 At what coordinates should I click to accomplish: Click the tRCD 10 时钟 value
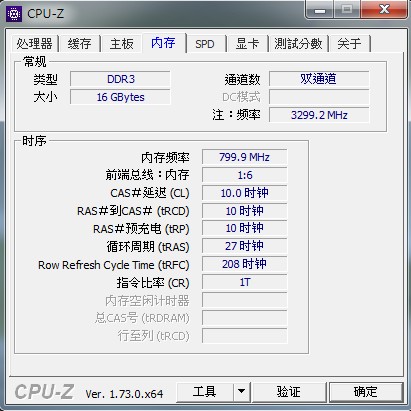click(x=244, y=211)
